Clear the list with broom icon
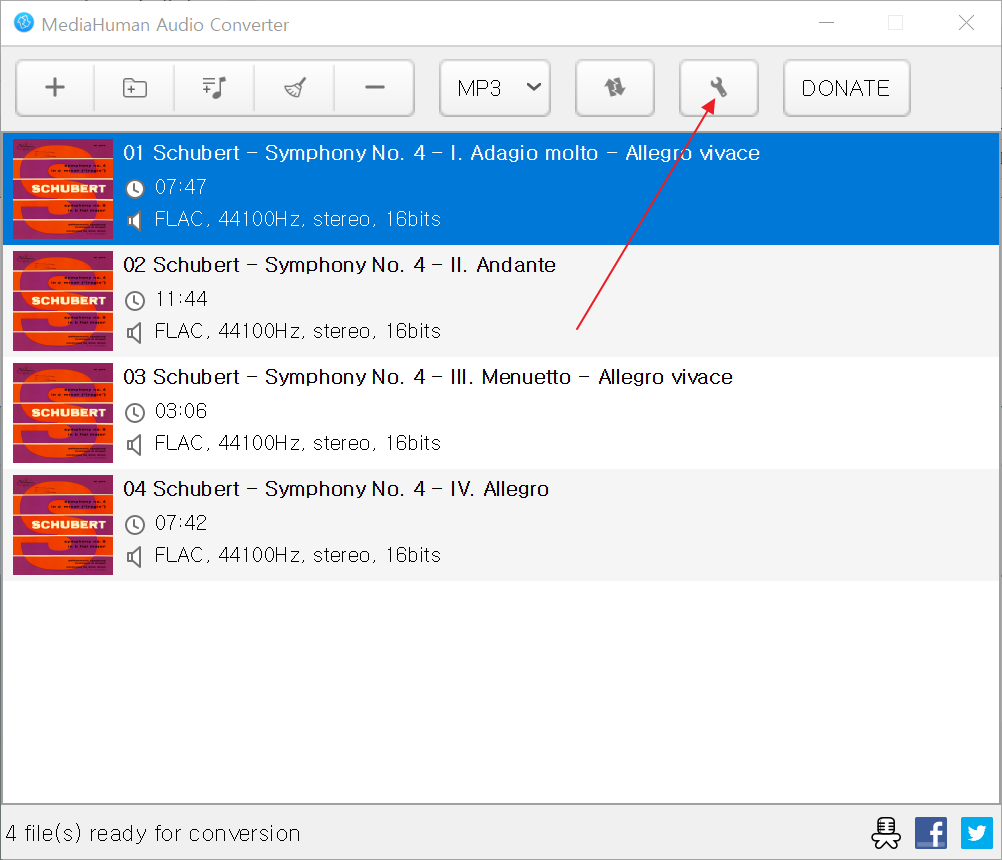Screen dimensions: 1002x860 coord(294,88)
